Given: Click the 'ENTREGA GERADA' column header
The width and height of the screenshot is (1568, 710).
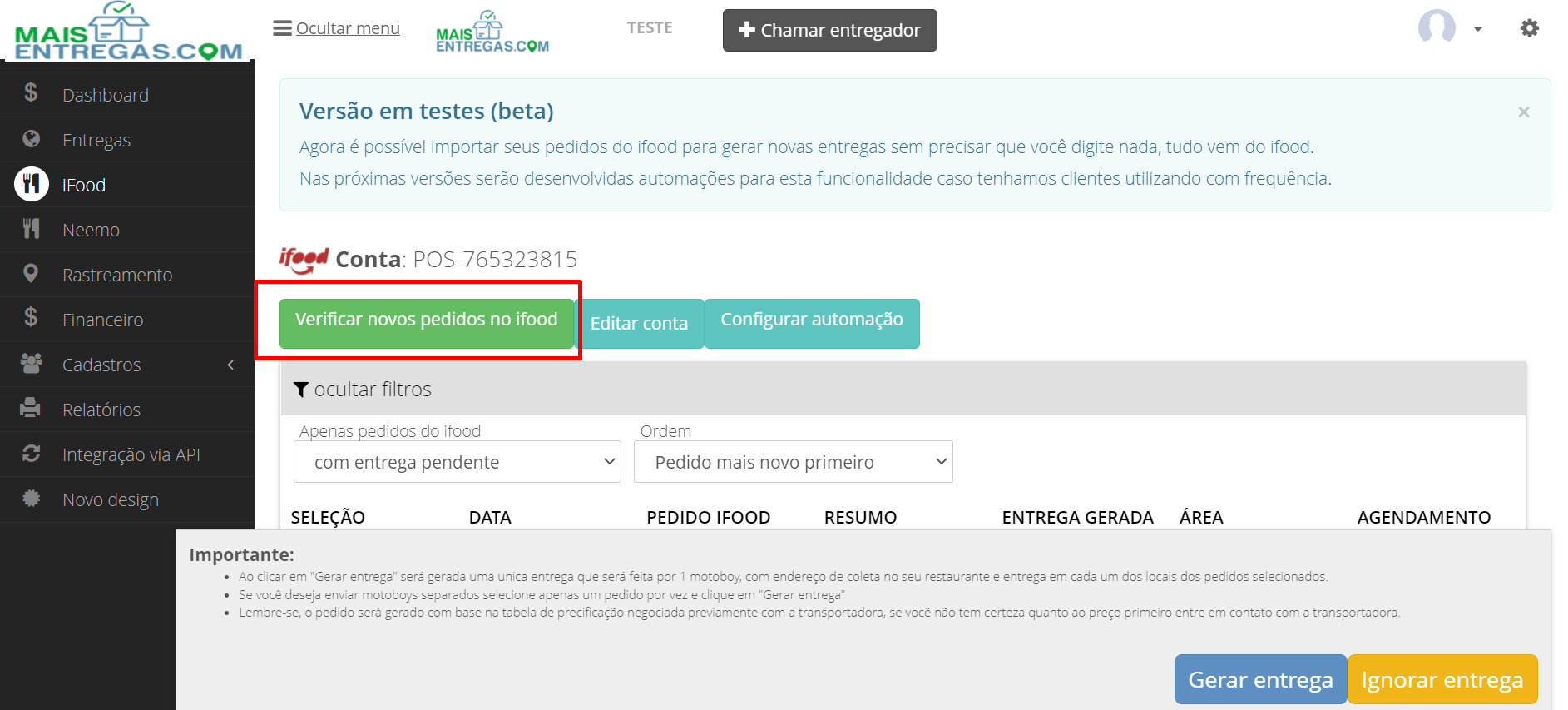Looking at the screenshot, I should point(1077,518).
